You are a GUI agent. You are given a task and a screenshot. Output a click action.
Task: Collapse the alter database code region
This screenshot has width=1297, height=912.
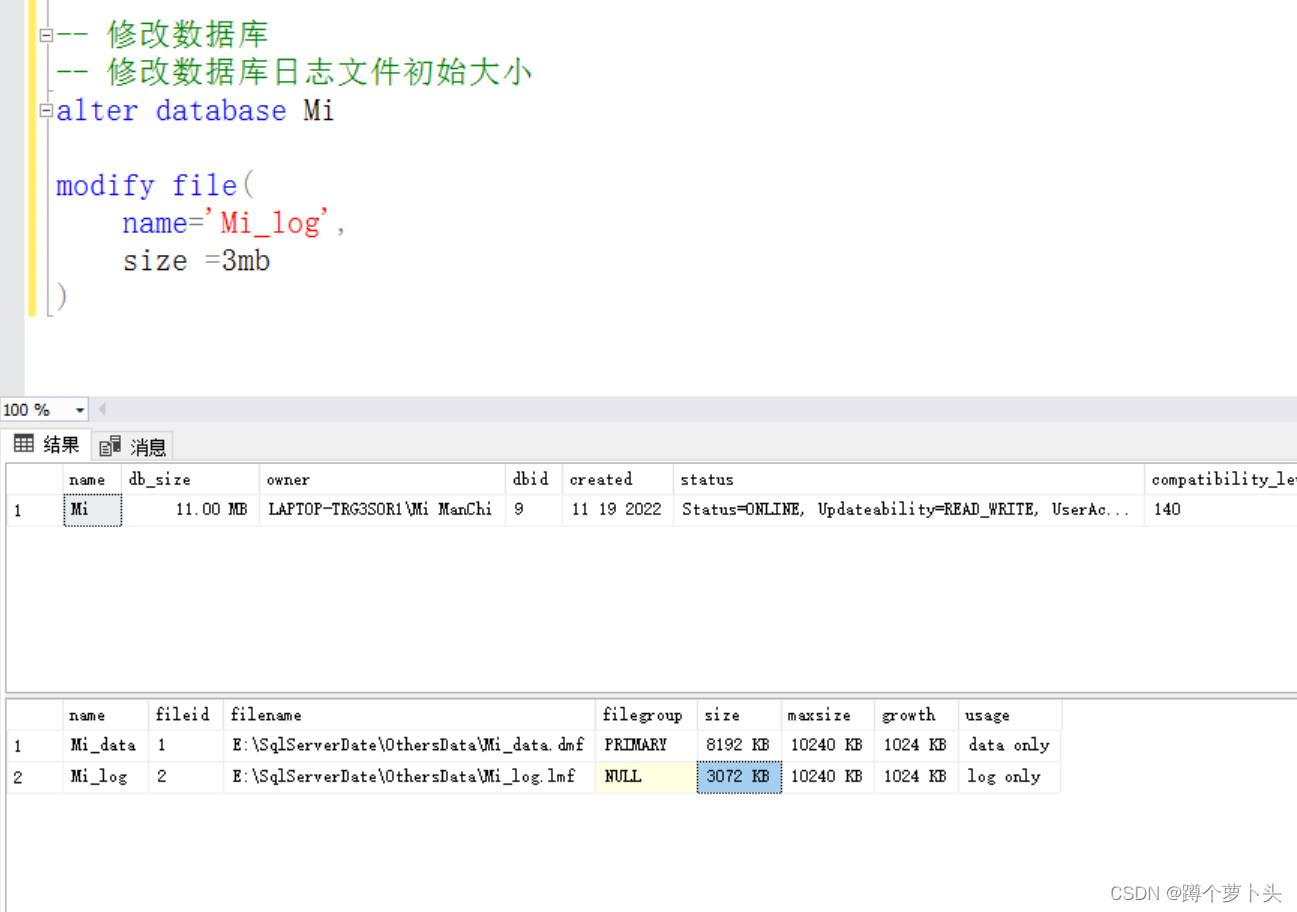[x=45, y=111]
